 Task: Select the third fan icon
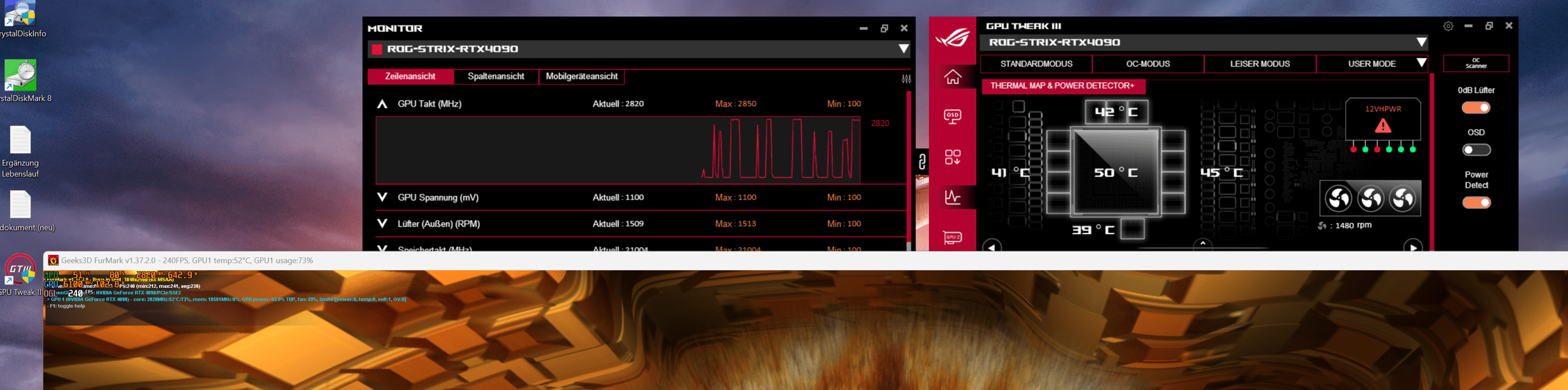click(1403, 199)
